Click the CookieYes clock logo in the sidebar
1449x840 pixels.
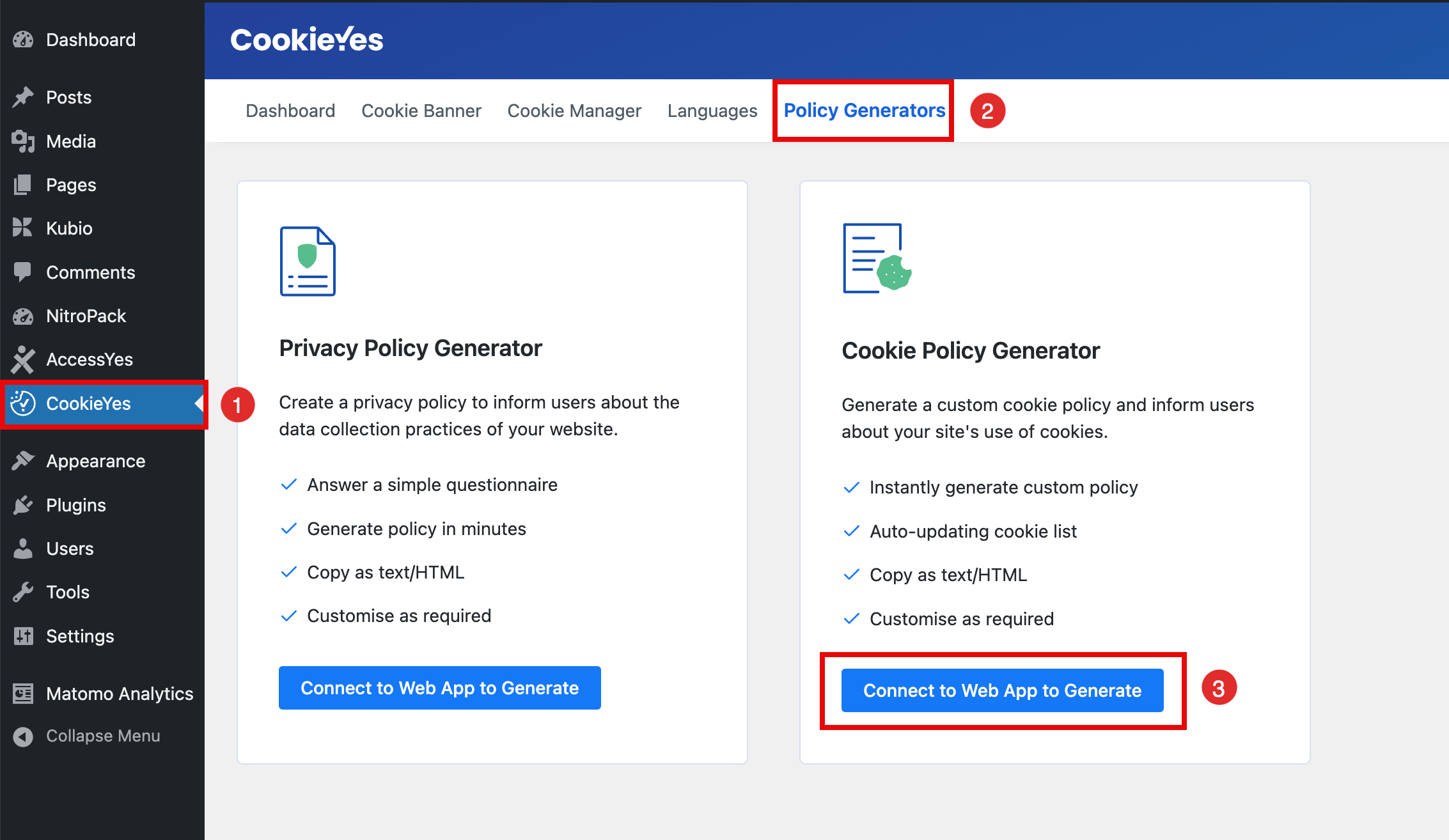(23, 403)
